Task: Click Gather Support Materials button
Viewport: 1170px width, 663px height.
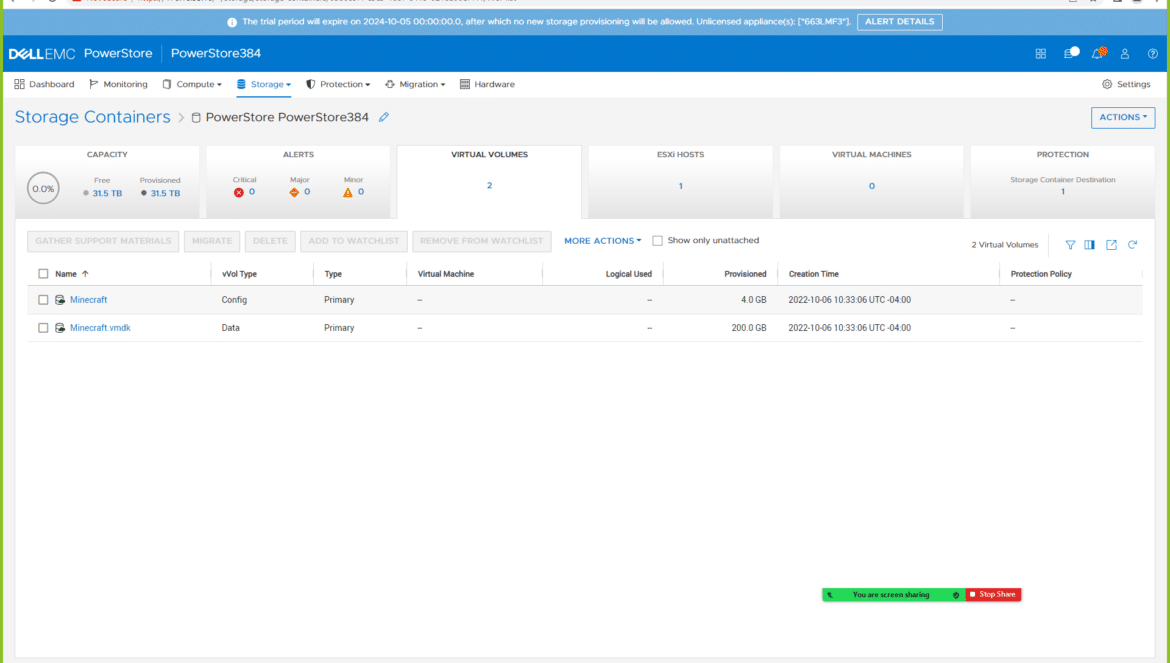Action: [x=103, y=241]
